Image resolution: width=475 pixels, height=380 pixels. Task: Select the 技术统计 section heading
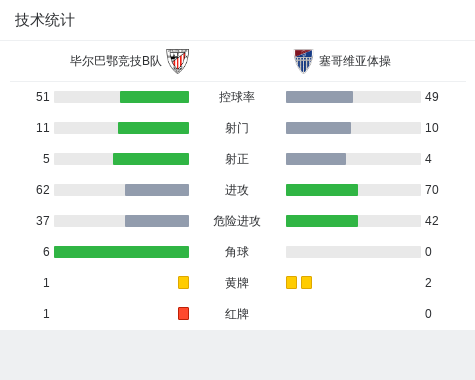45,20
